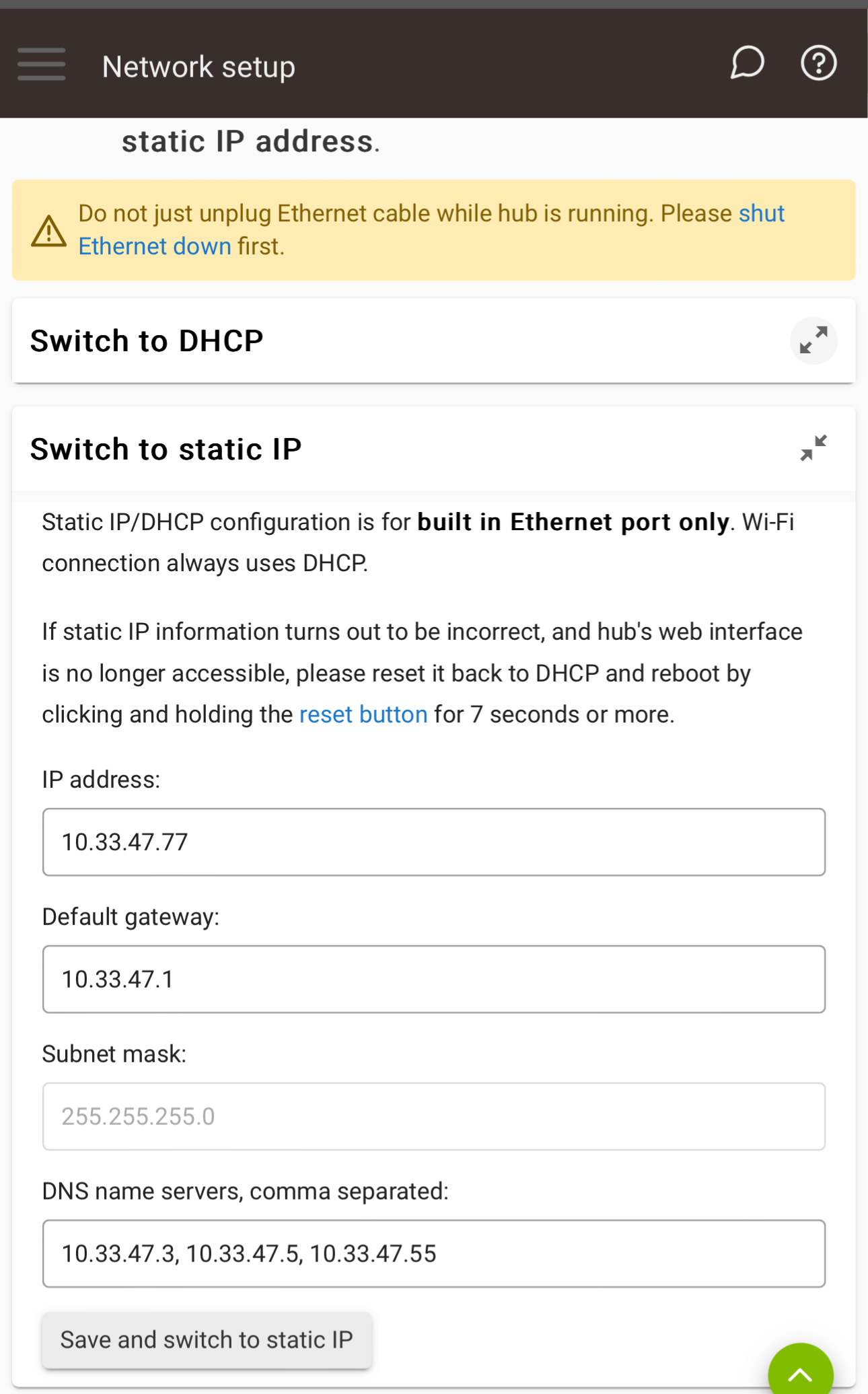This screenshot has width=868, height=1394.
Task: Open the hamburger navigation menu
Action: click(x=42, y=65)
